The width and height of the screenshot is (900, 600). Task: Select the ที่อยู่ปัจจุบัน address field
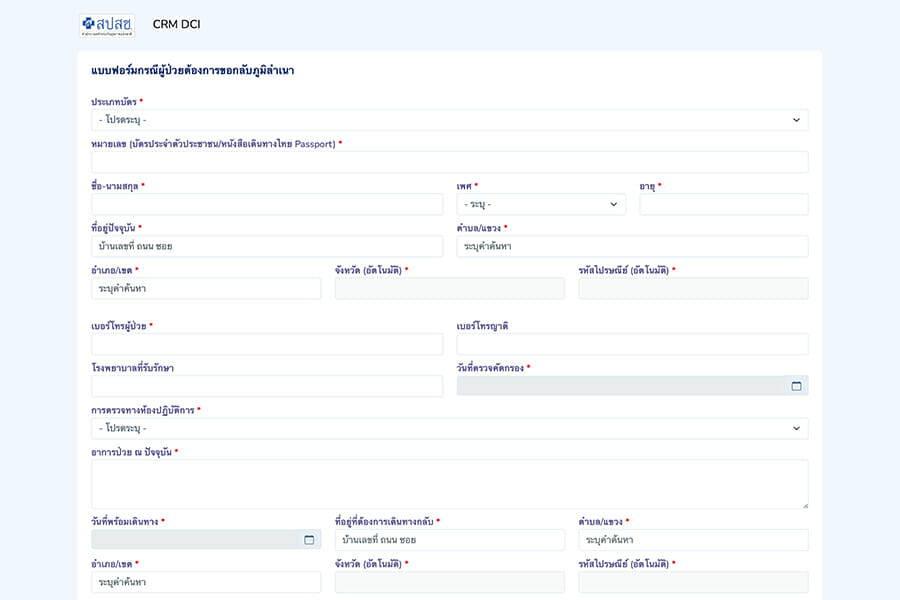tap(266, 246)
